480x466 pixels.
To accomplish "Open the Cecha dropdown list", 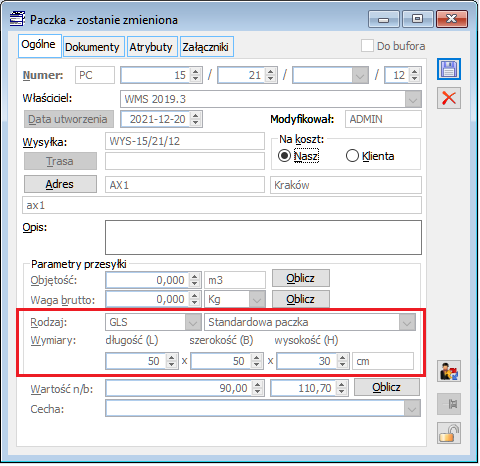I will [x=412, y=408].
